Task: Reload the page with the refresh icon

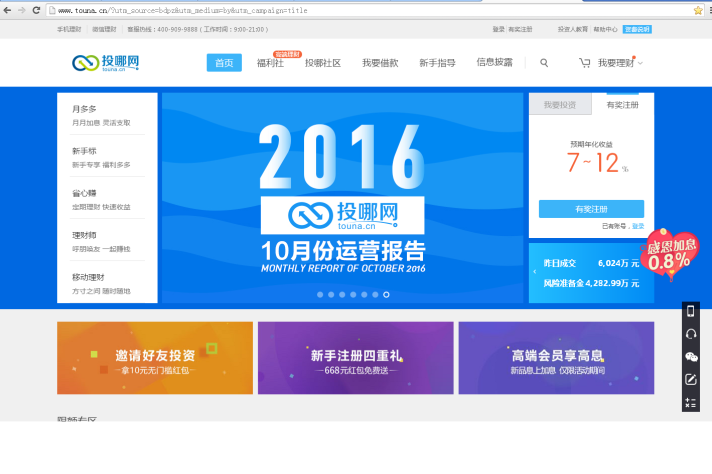Action: click(36, 10)
